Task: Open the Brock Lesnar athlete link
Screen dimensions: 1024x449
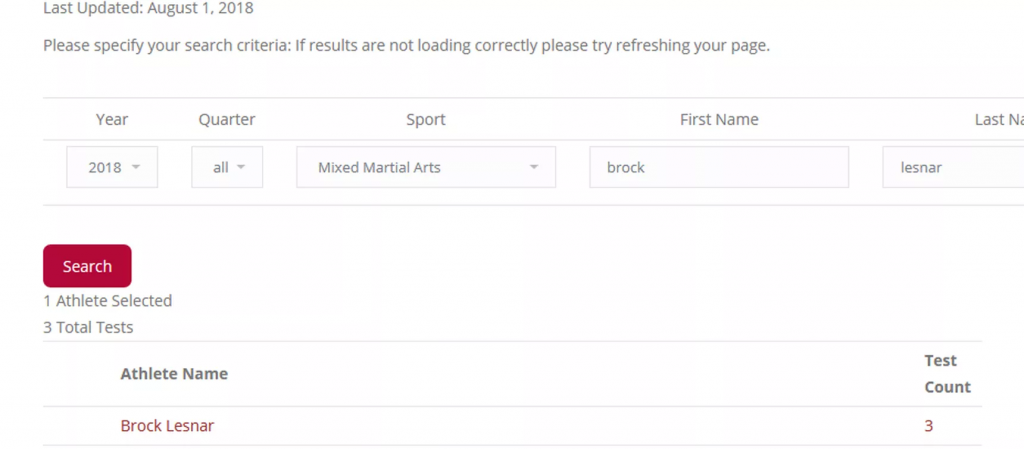Action: (x=167, y=426)
